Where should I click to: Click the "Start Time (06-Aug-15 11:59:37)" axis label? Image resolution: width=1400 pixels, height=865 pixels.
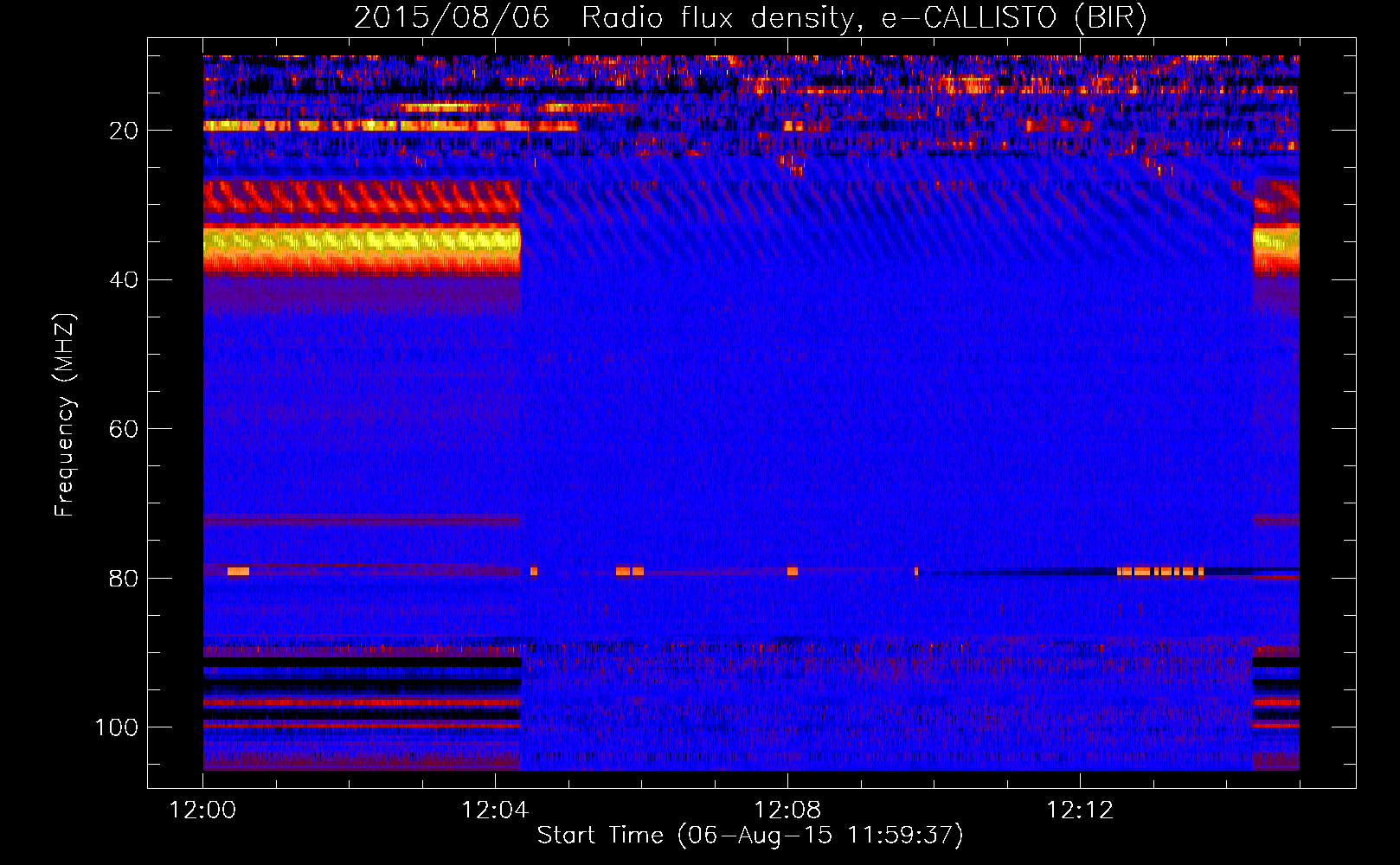tap(750, 836)
